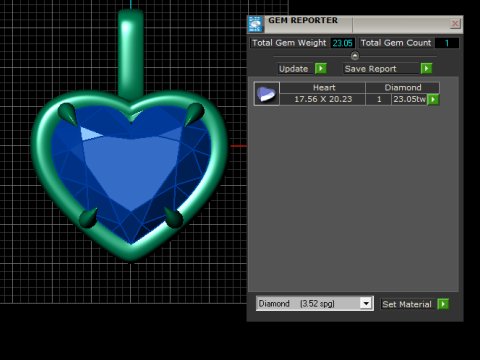Viewport: 480px width, 360px height.
Task: Select the top-right prong on the heart
Action: (x=194, y=114)
